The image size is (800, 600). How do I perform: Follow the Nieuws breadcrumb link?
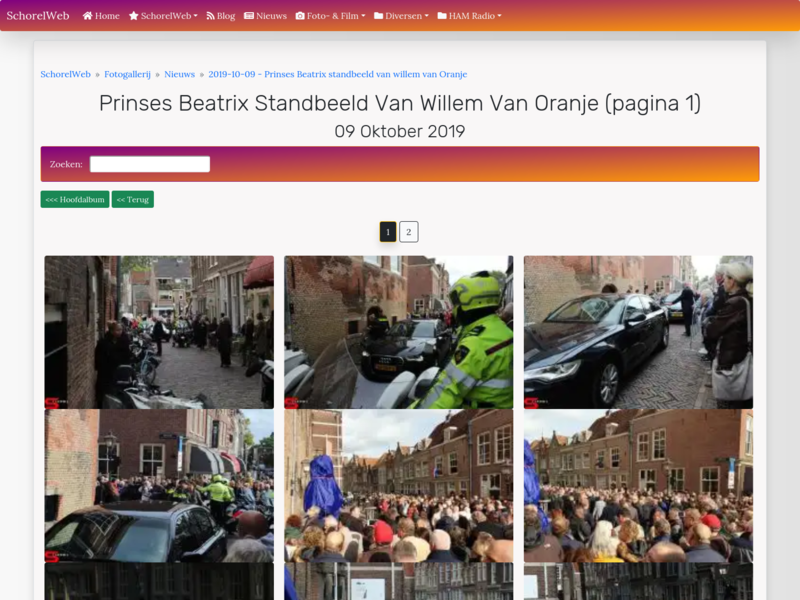(180, 74)
